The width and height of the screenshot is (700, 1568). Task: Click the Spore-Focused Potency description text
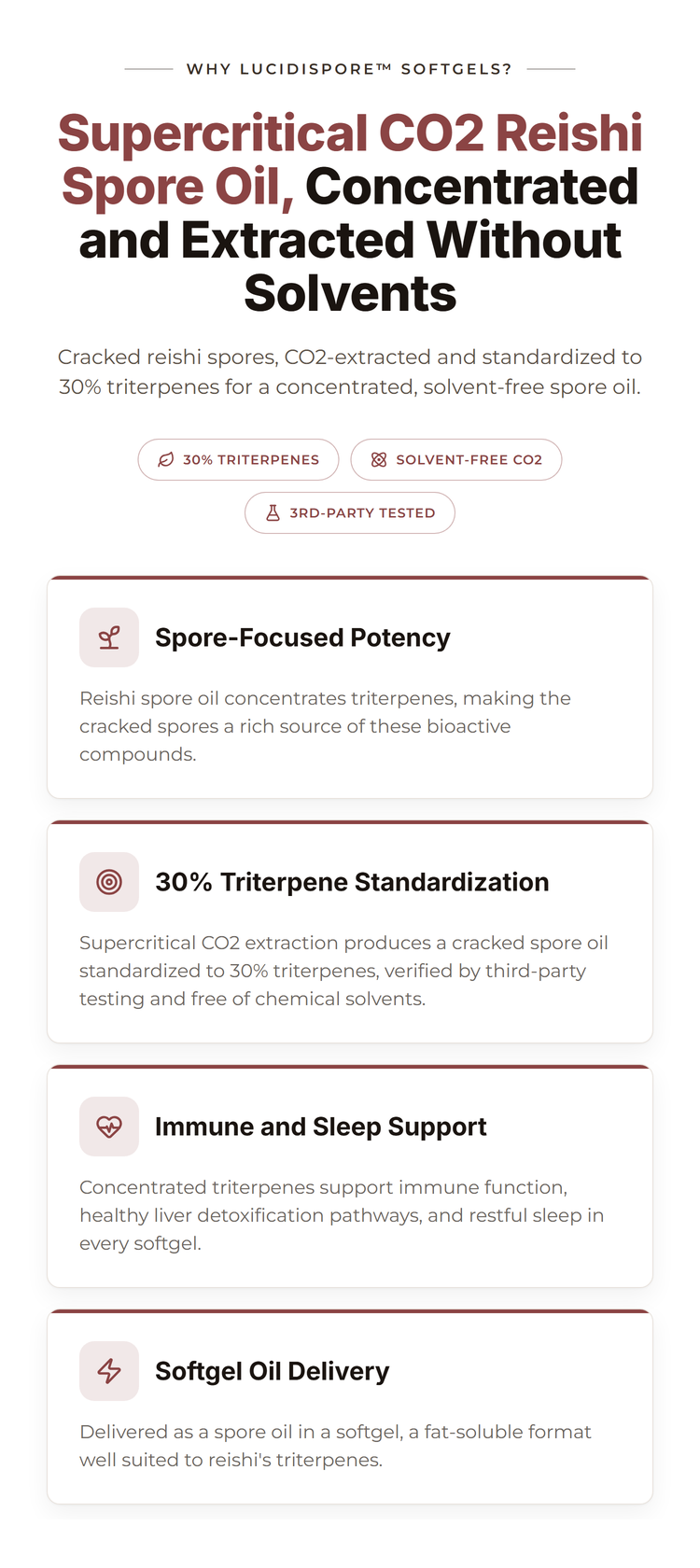click(325, 726)
